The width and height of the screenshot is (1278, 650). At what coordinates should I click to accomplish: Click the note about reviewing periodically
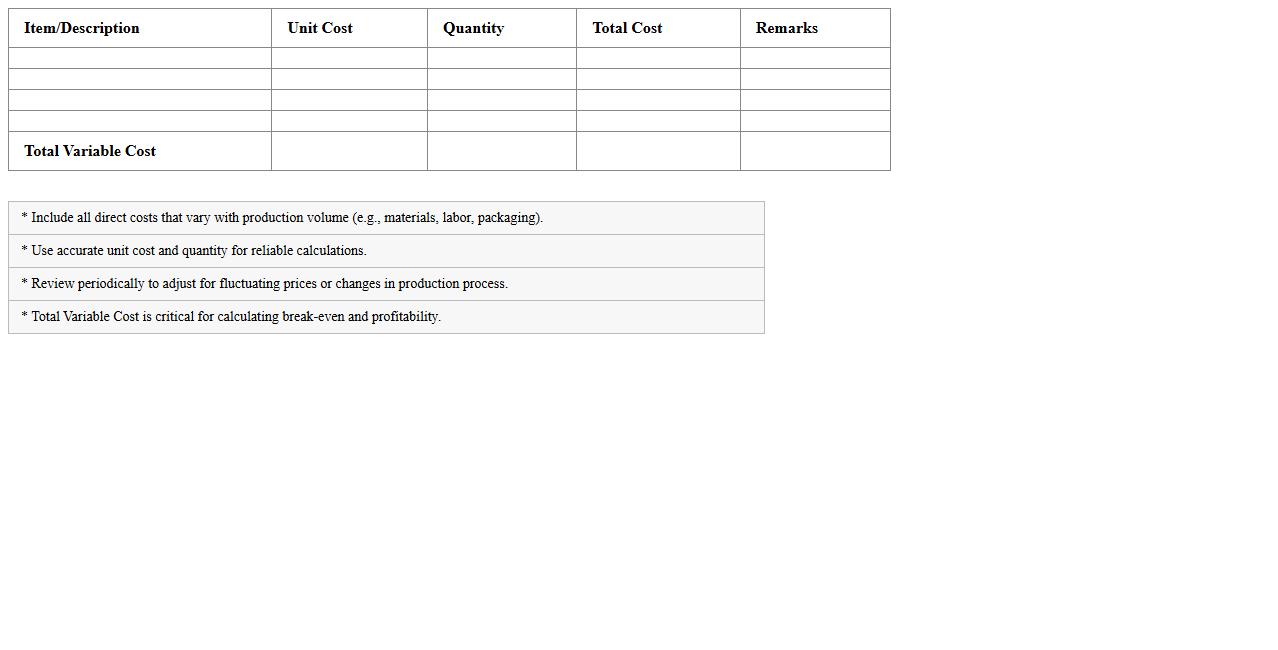[x=265, y=284]
